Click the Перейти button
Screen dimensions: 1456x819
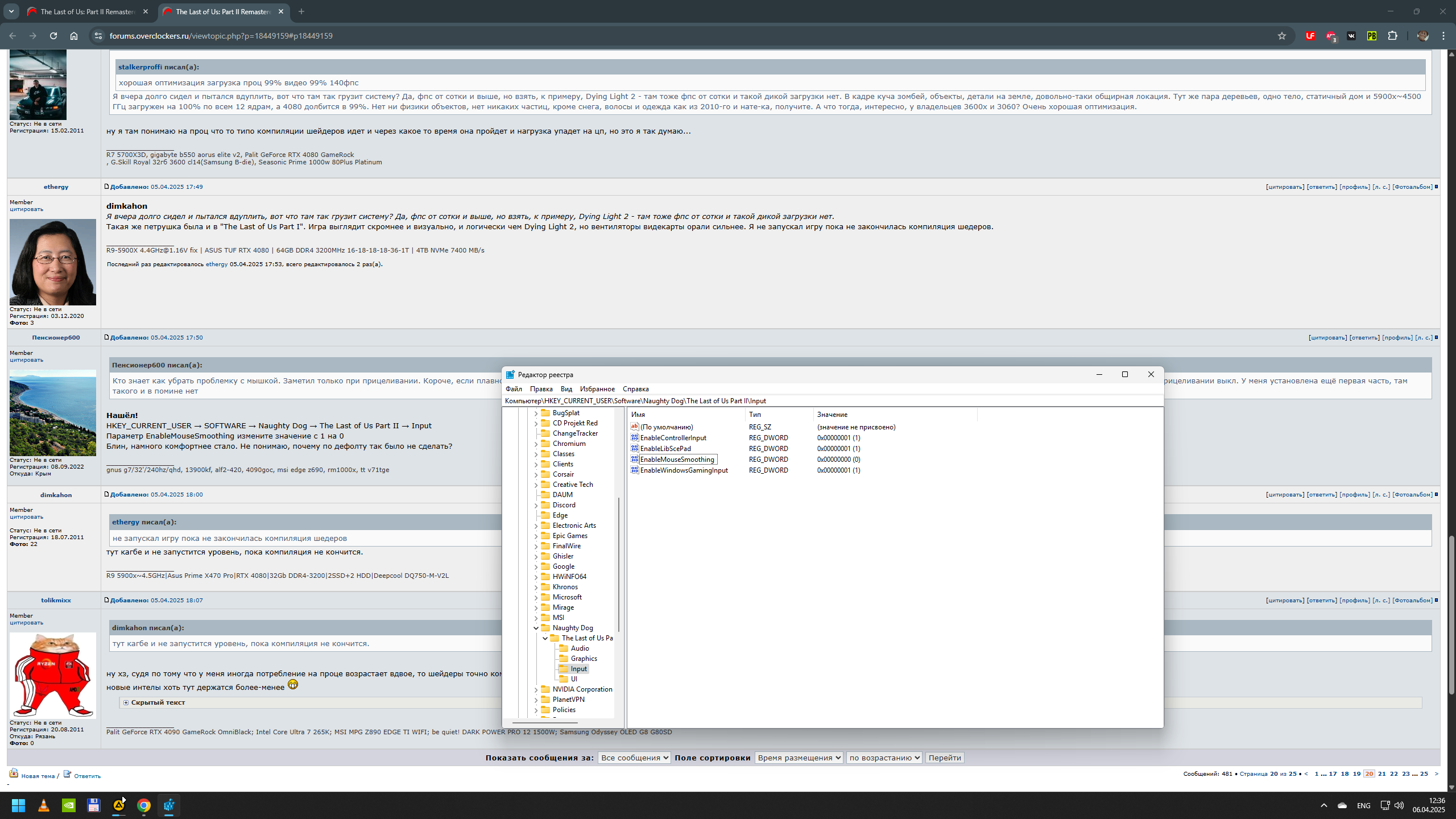[944, 758]
